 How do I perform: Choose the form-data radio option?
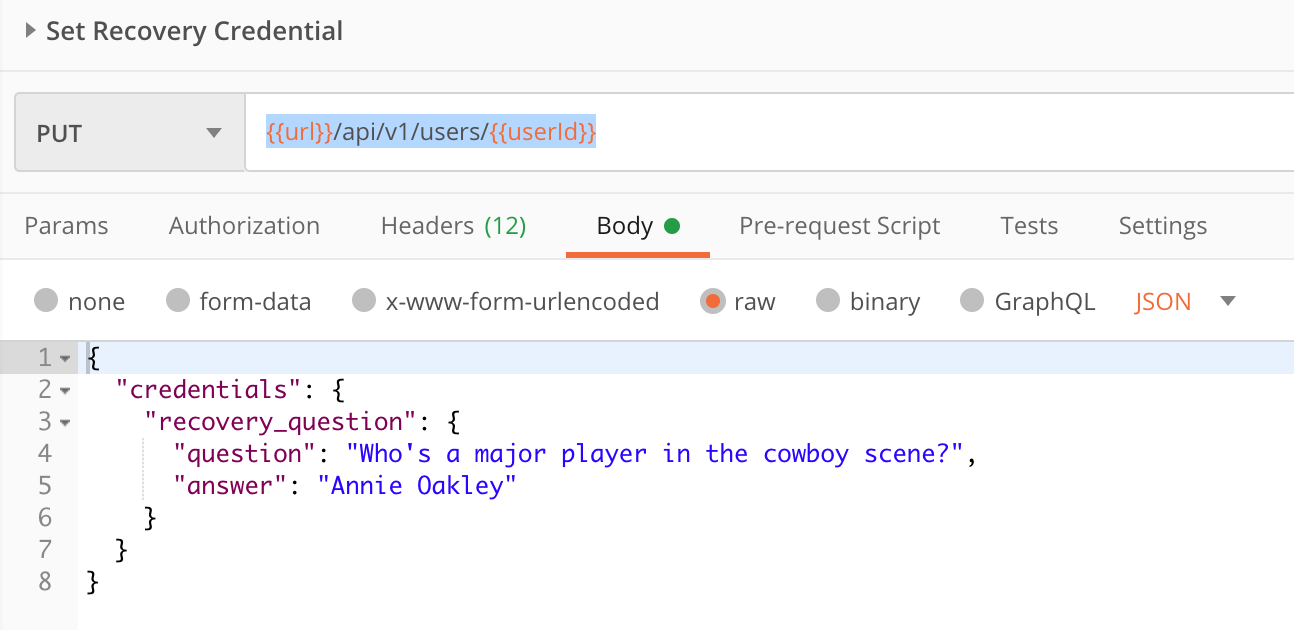[x=178, y=301]
